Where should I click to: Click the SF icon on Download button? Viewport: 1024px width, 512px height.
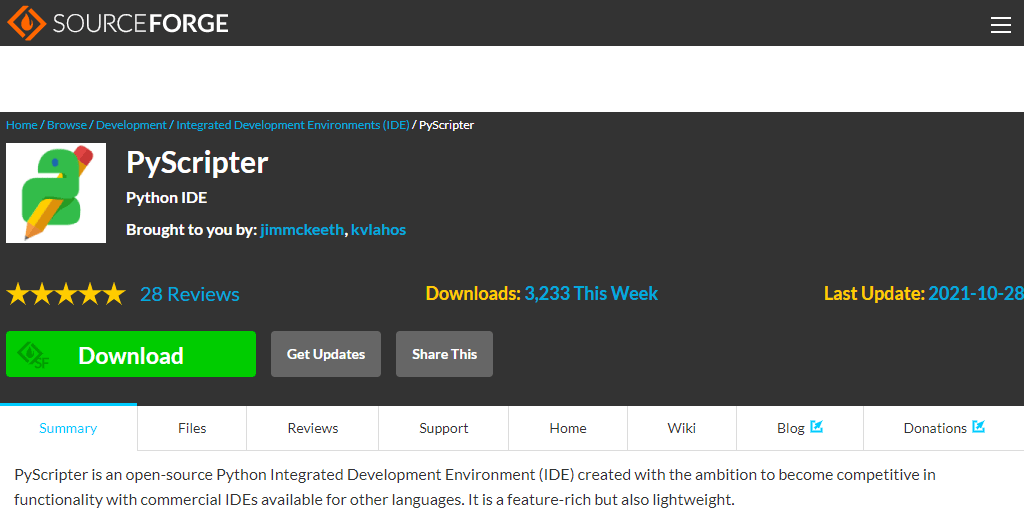pos(35,355)
